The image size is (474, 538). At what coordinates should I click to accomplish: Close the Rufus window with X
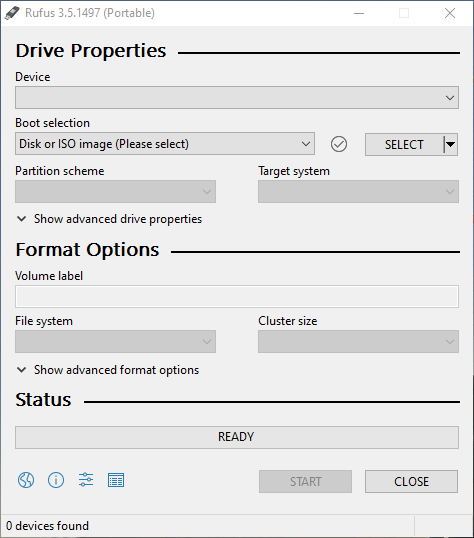(450, 13)
